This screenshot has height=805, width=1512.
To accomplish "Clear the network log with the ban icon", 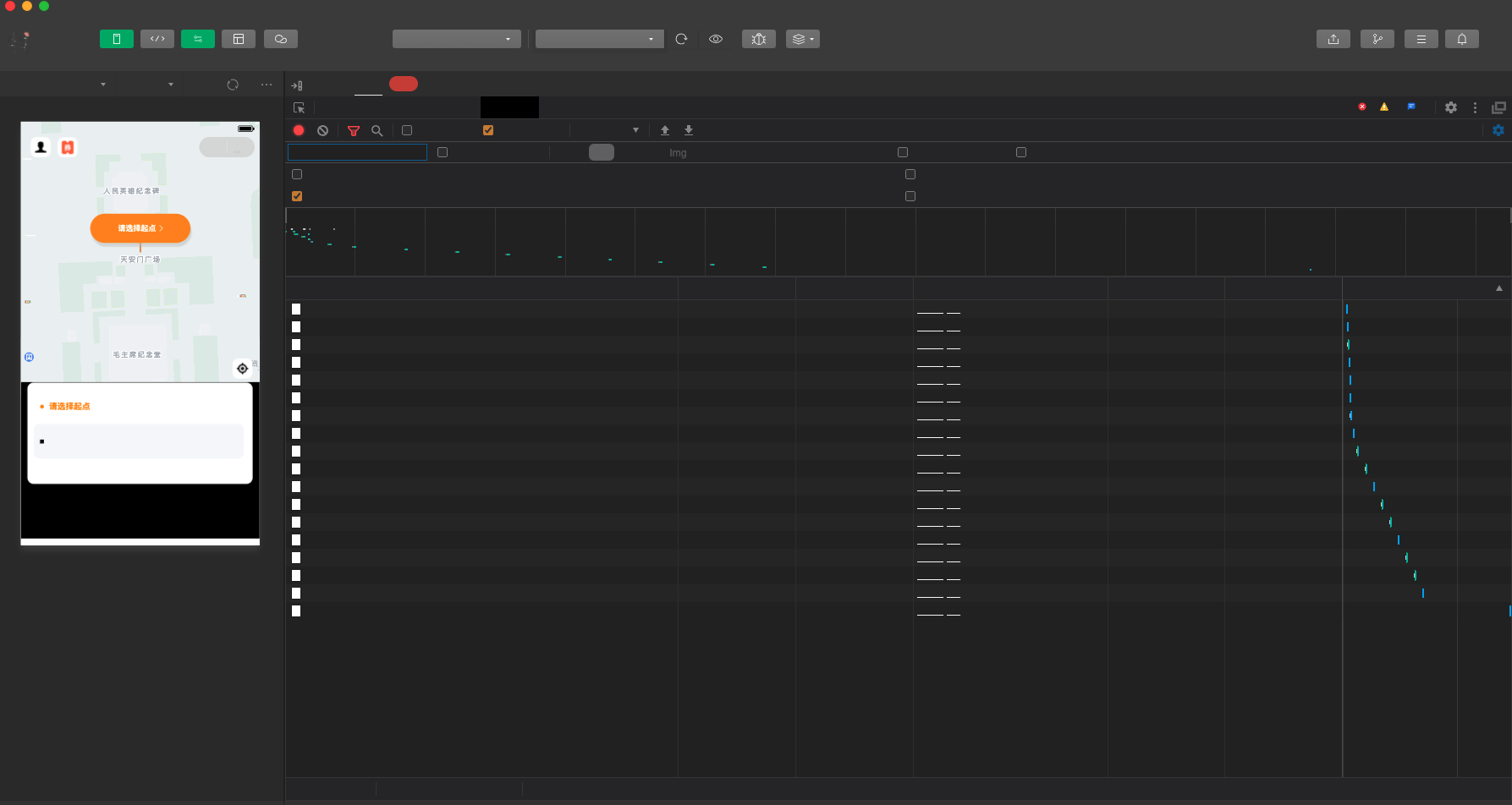I will [322, 130].
